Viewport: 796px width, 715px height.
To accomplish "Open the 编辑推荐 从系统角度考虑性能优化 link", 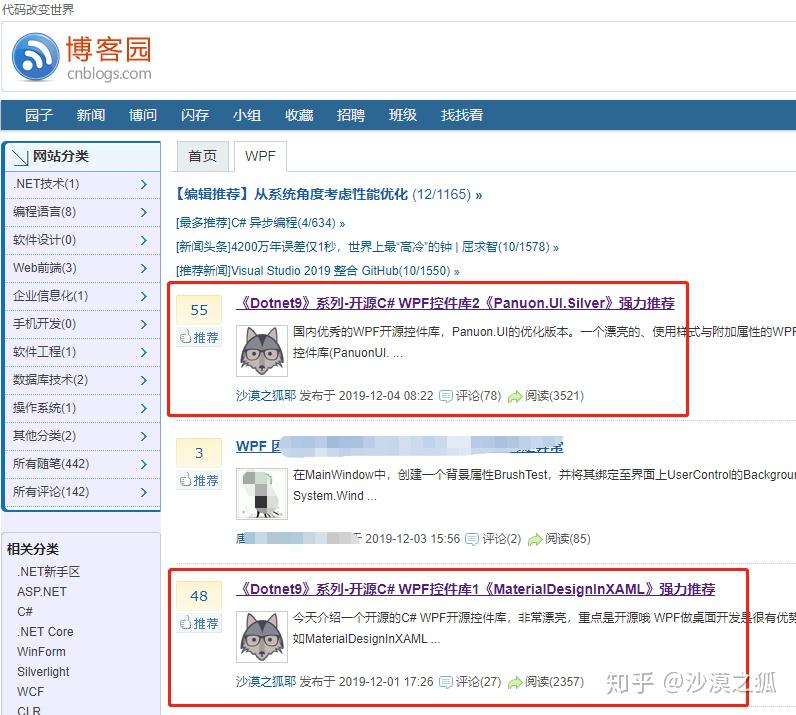I will coord(328,194).
